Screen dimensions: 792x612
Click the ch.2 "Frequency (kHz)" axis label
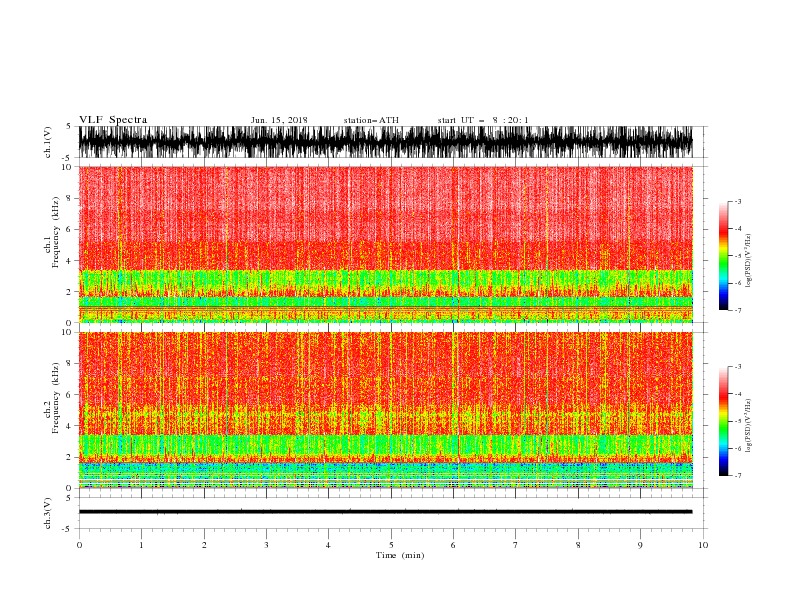[x=56, y=398]
